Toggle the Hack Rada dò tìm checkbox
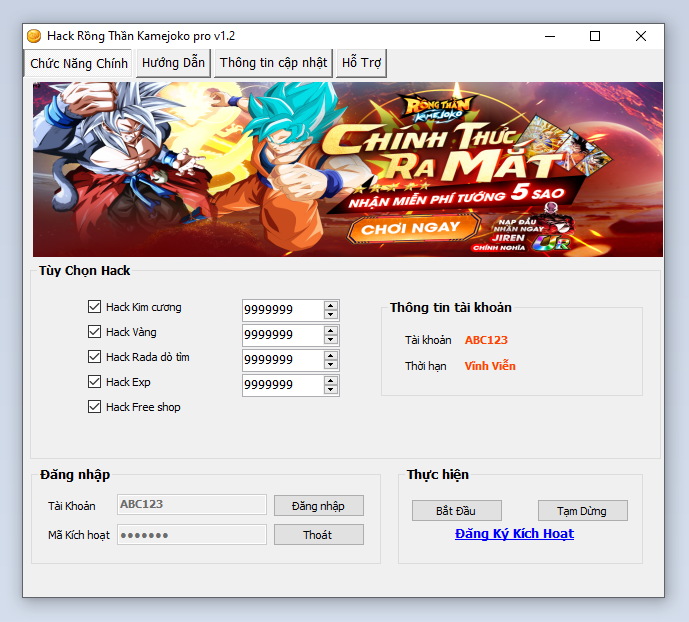Screen dimensions: 689x622 (x=95, y=357)
